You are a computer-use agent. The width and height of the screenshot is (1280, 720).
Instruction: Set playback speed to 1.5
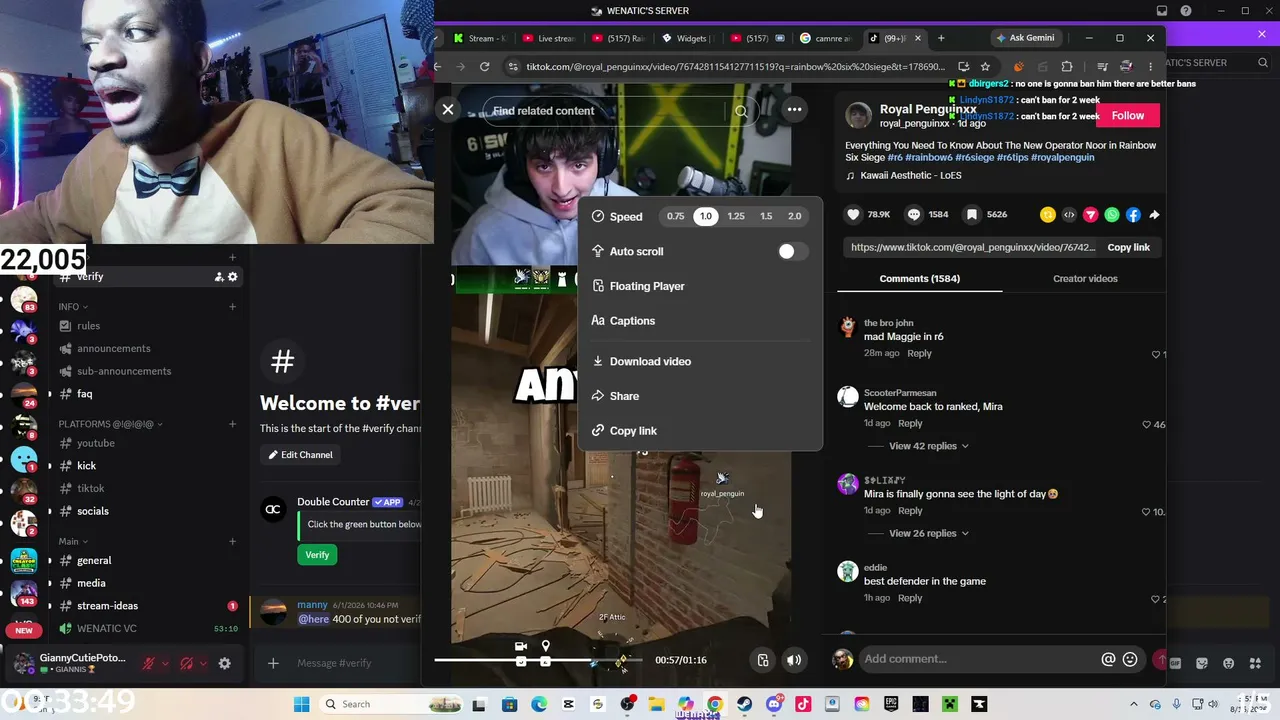click(766, 216)
